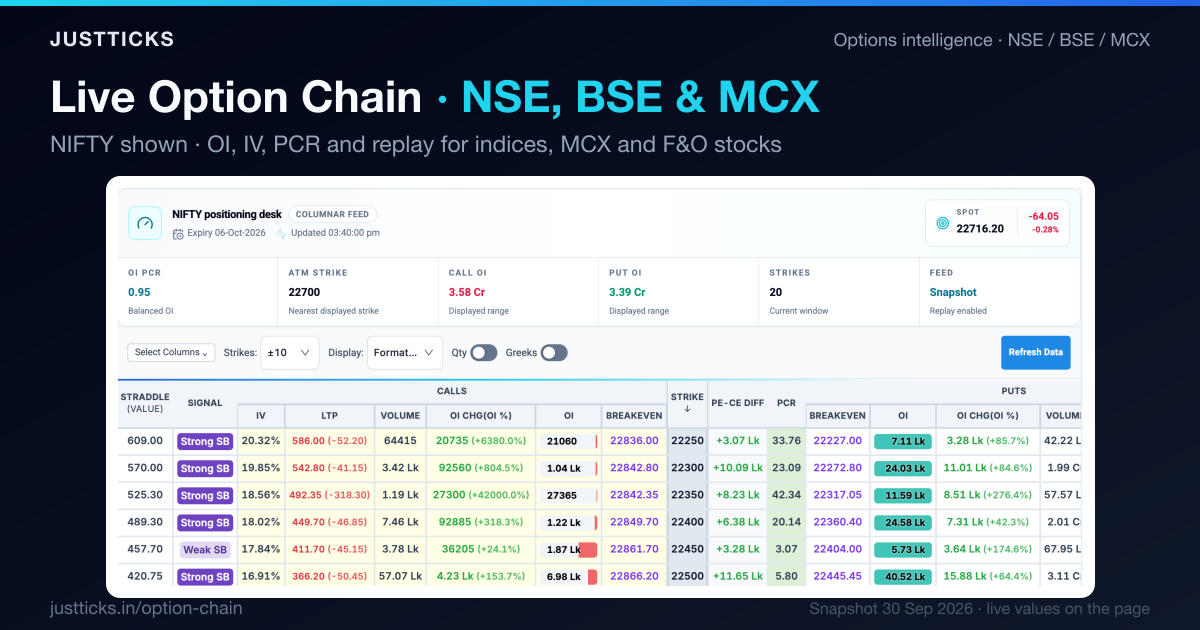Toggle the Greeks switch
Viewport: 1200px width, 630px height.
(x=554, y=353)
